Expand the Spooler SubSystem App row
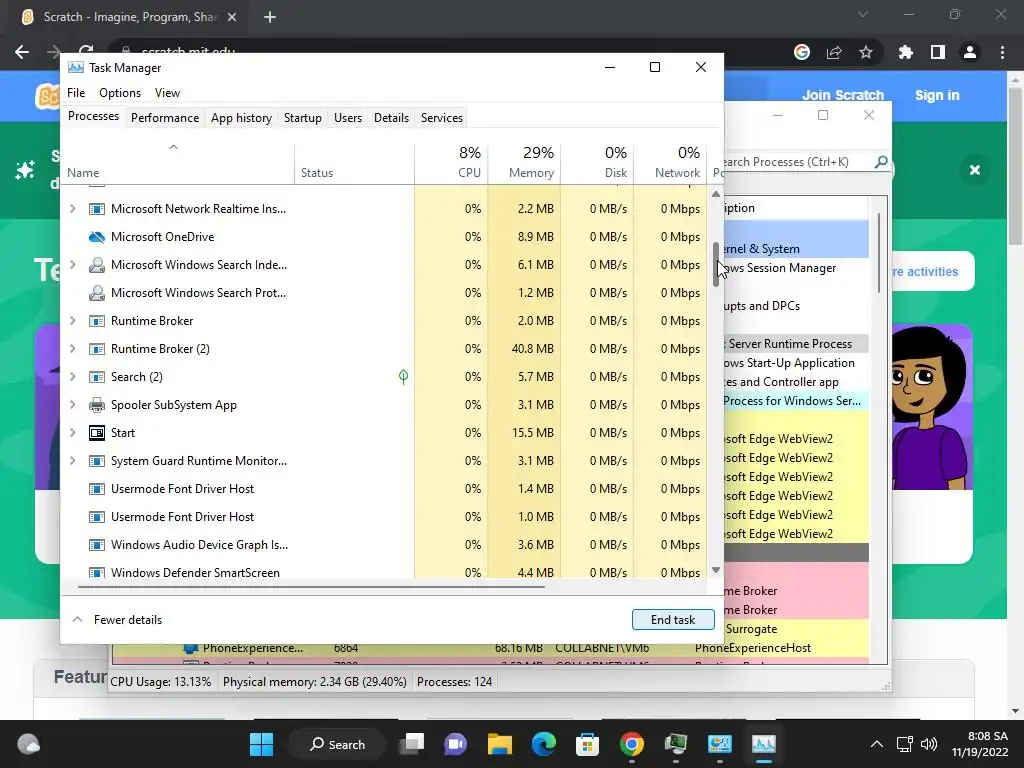This screenshot has width=1024, height=768. (x=72, y=405)
